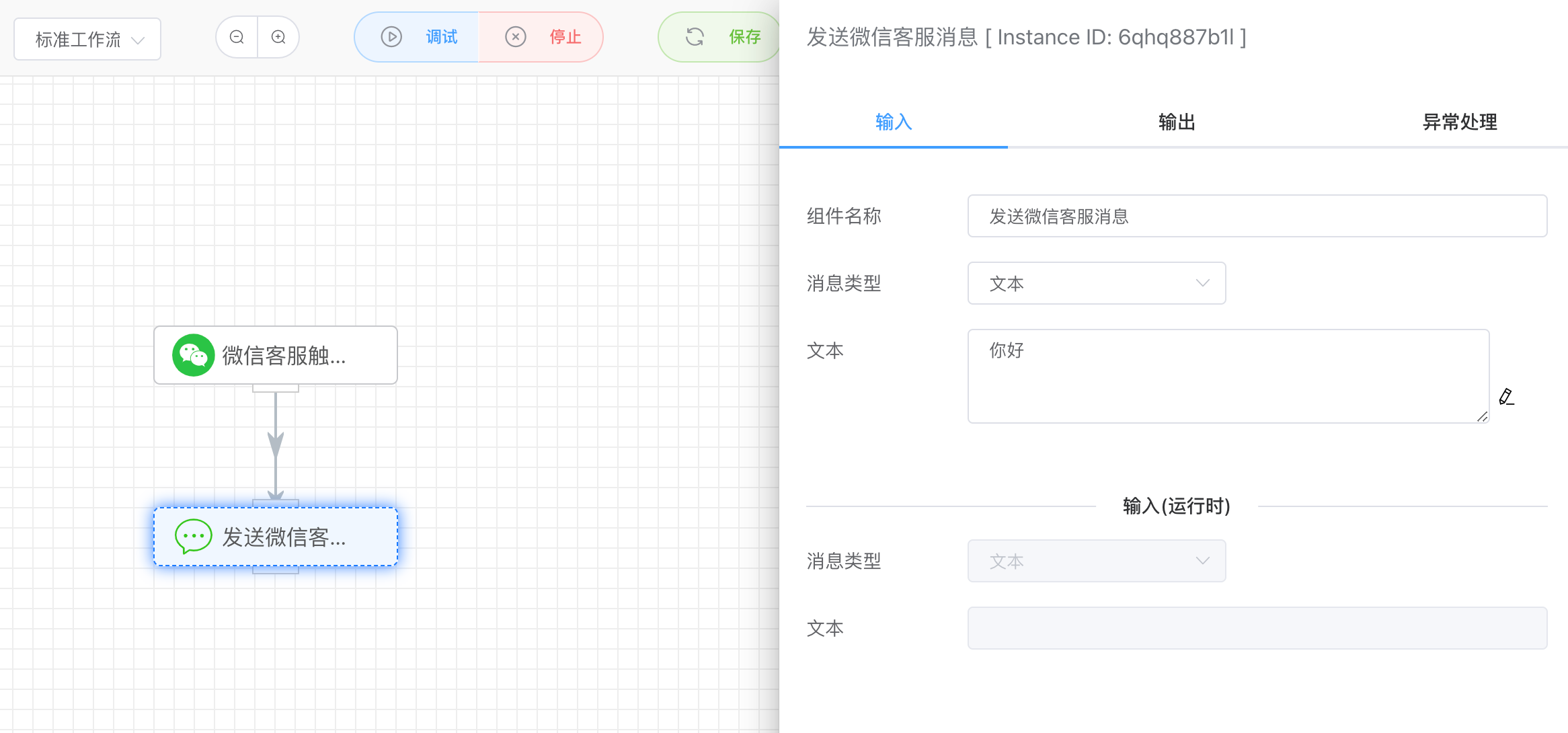
Task: Switch to the 输出 tab
Action: pyautogui.click(x=1177, y=122)
